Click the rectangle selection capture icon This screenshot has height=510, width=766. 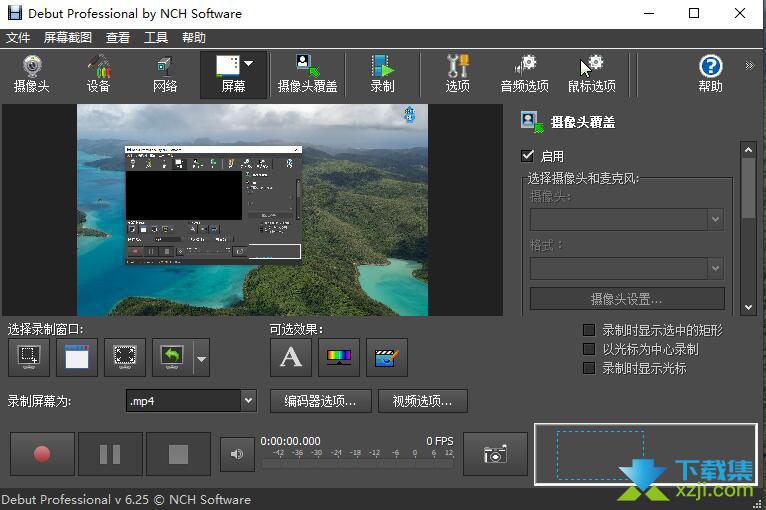(x=29, y=358)
